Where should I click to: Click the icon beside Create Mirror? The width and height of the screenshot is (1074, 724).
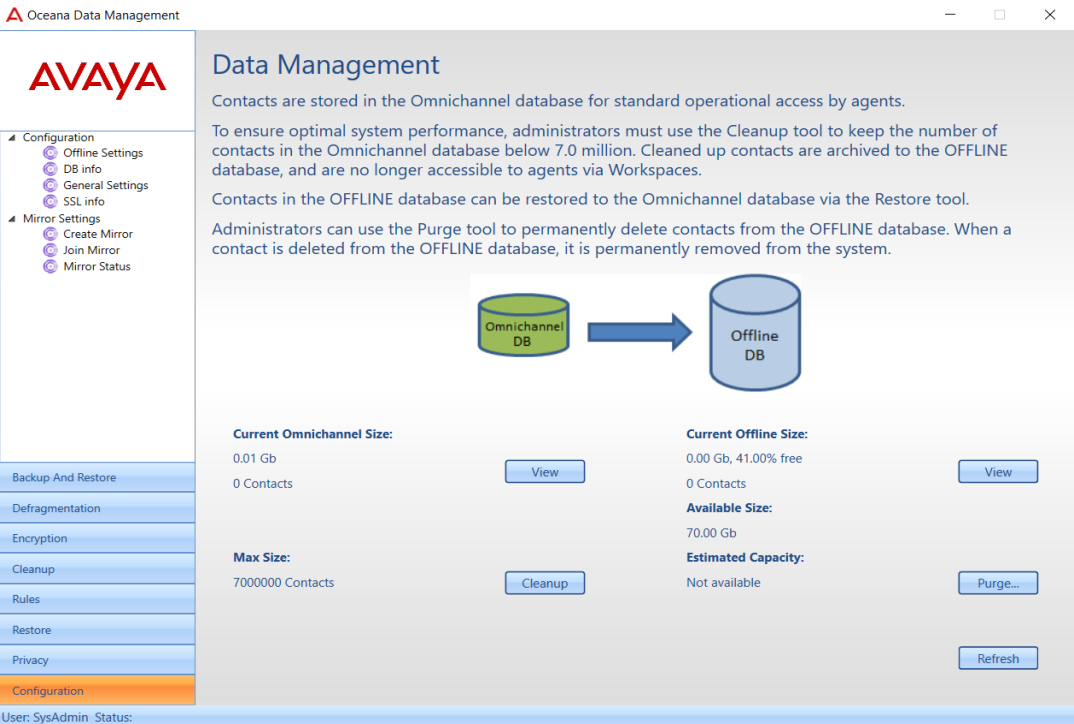tap(50, 234)
